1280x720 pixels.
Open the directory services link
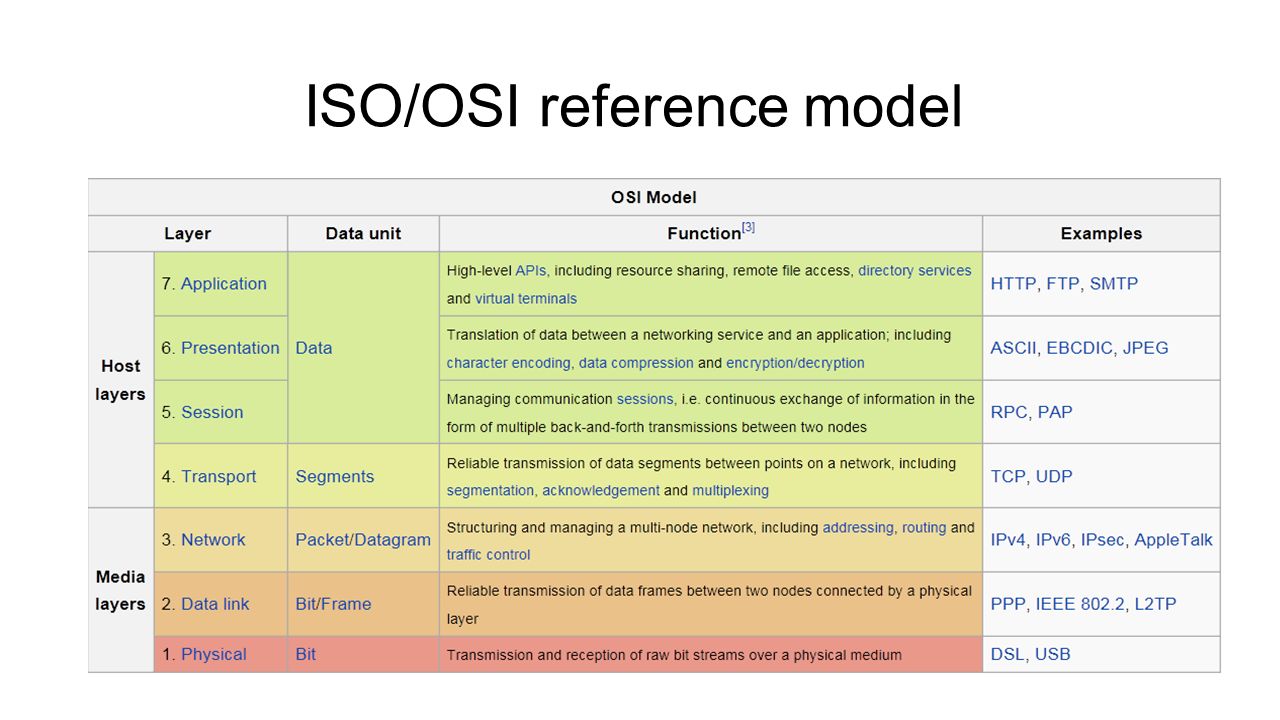914,270
